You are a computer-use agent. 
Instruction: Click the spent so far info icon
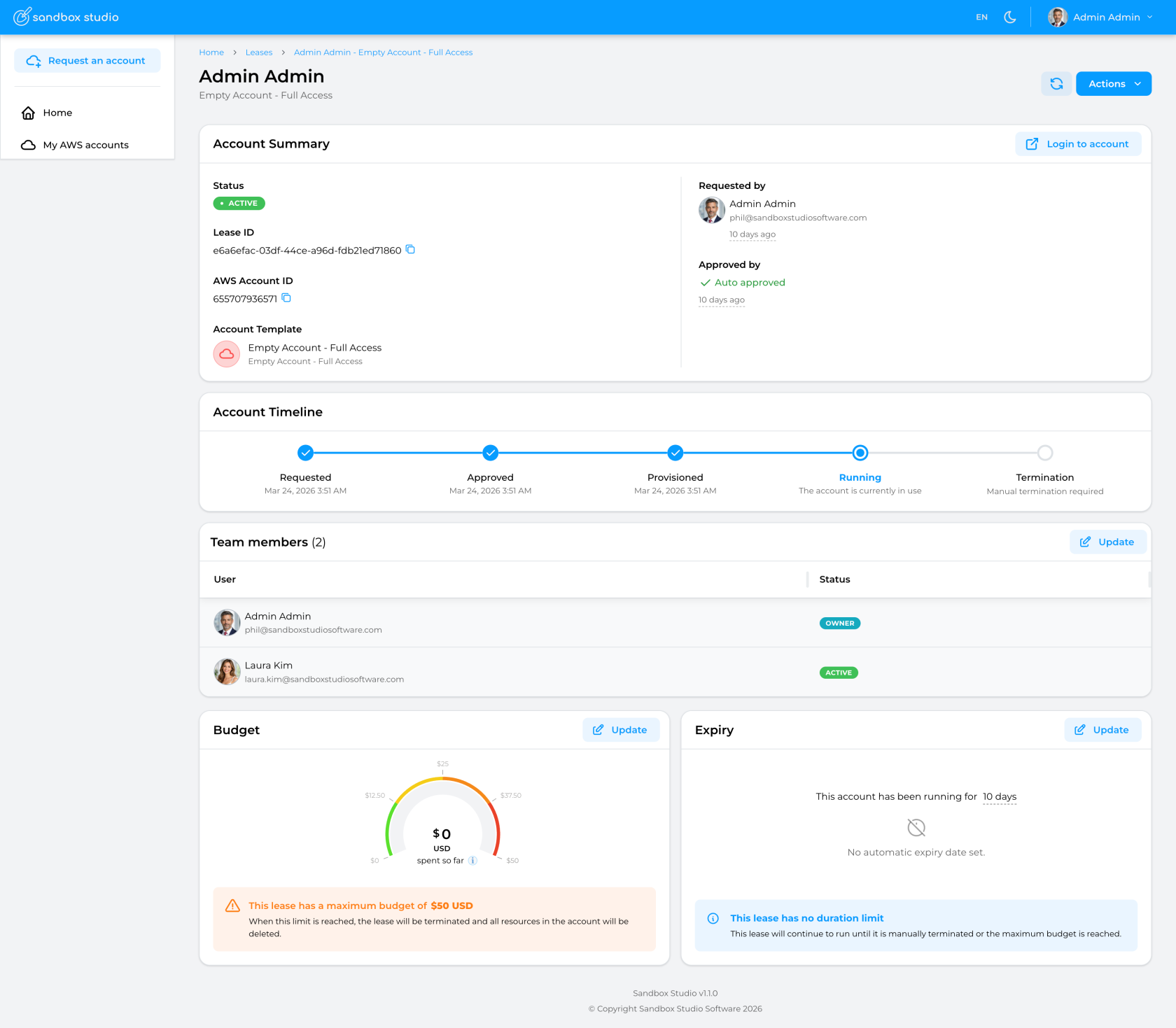(472, 861)
